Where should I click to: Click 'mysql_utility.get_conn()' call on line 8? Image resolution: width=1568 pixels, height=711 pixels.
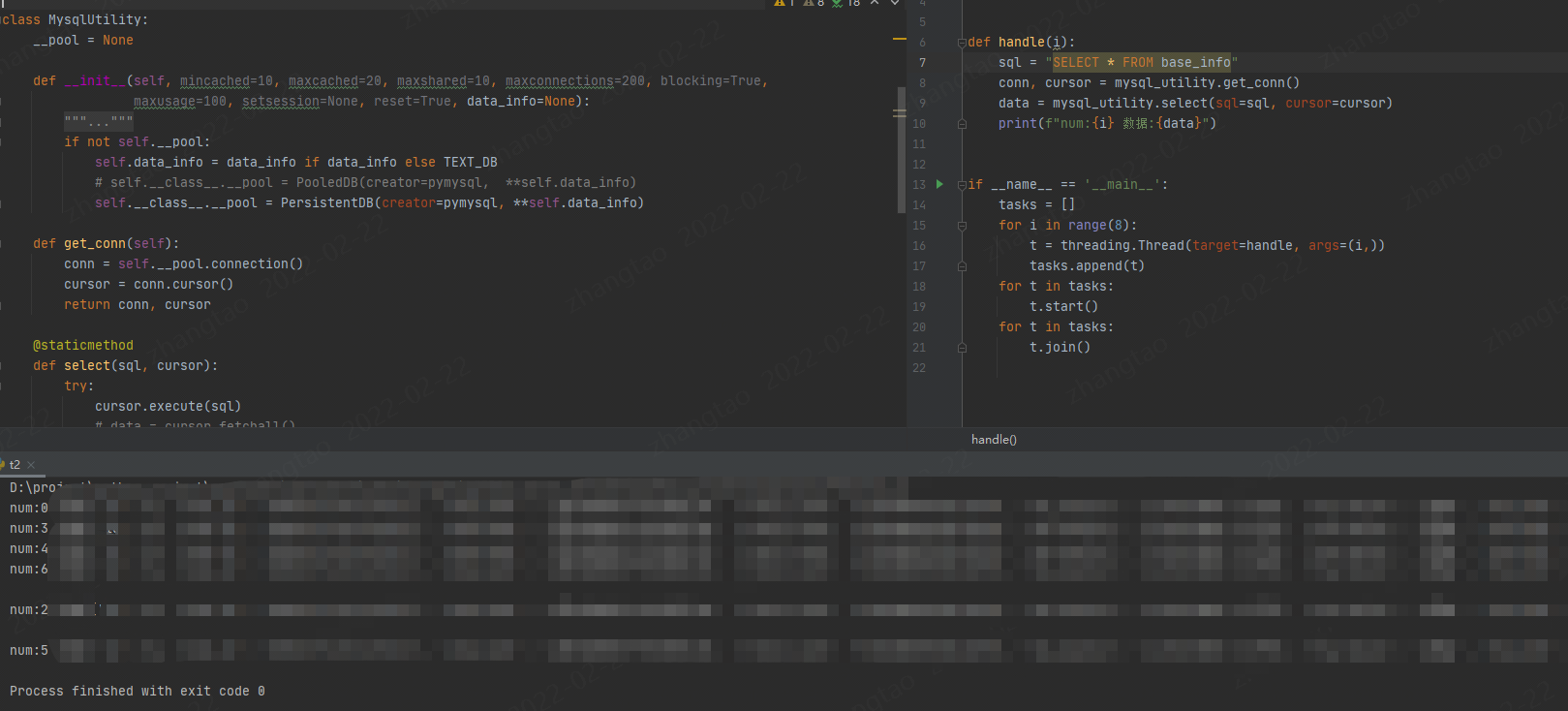pyautogui.click(x=1208, y=83)
